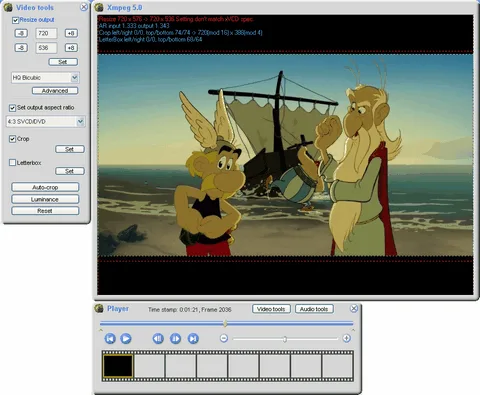Decrease output height with lower -8 button
480x395 pixels.
(21, 48)
